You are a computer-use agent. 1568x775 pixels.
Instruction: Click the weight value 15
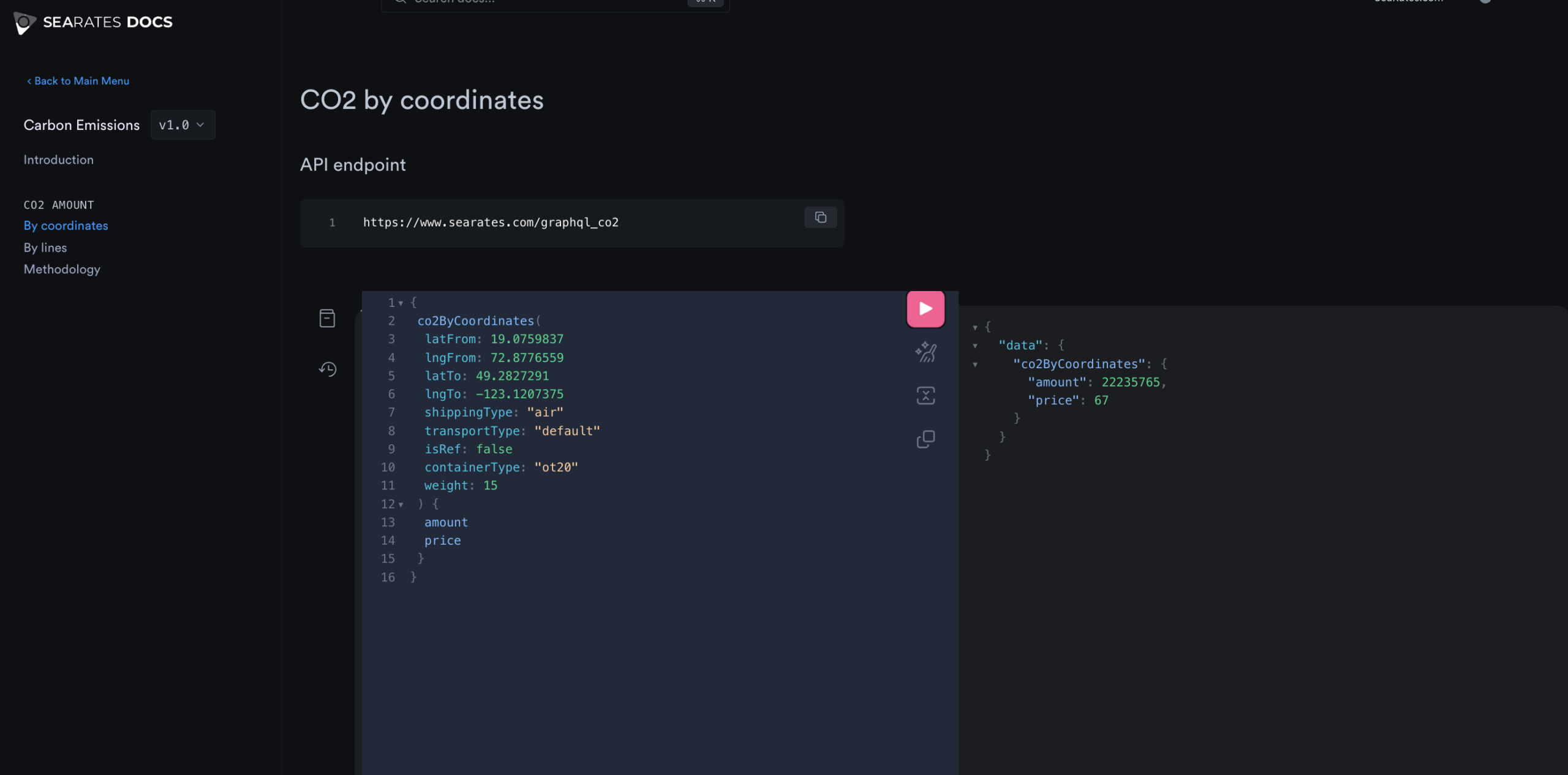click(x=490, y=485)
